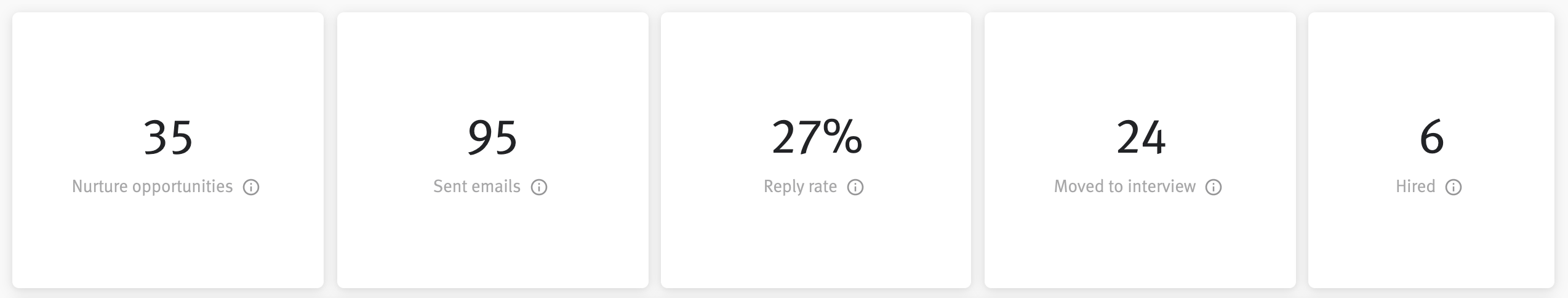Select the 95 sent emails figure
Screen dimensions: 1568x298
pyautogui.click(x=492, y=137)
